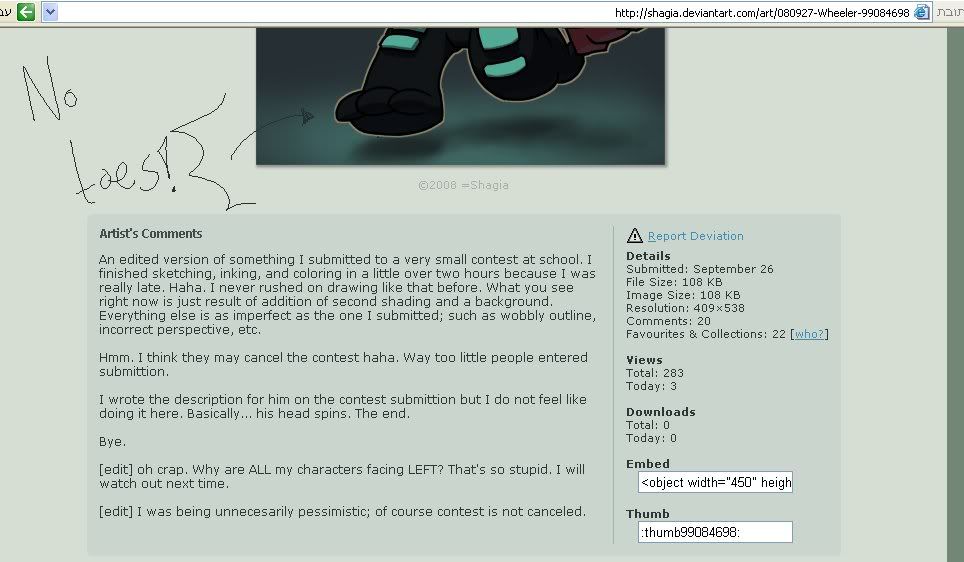Click the Views heading in sidebar

click(x=644, y=360)
